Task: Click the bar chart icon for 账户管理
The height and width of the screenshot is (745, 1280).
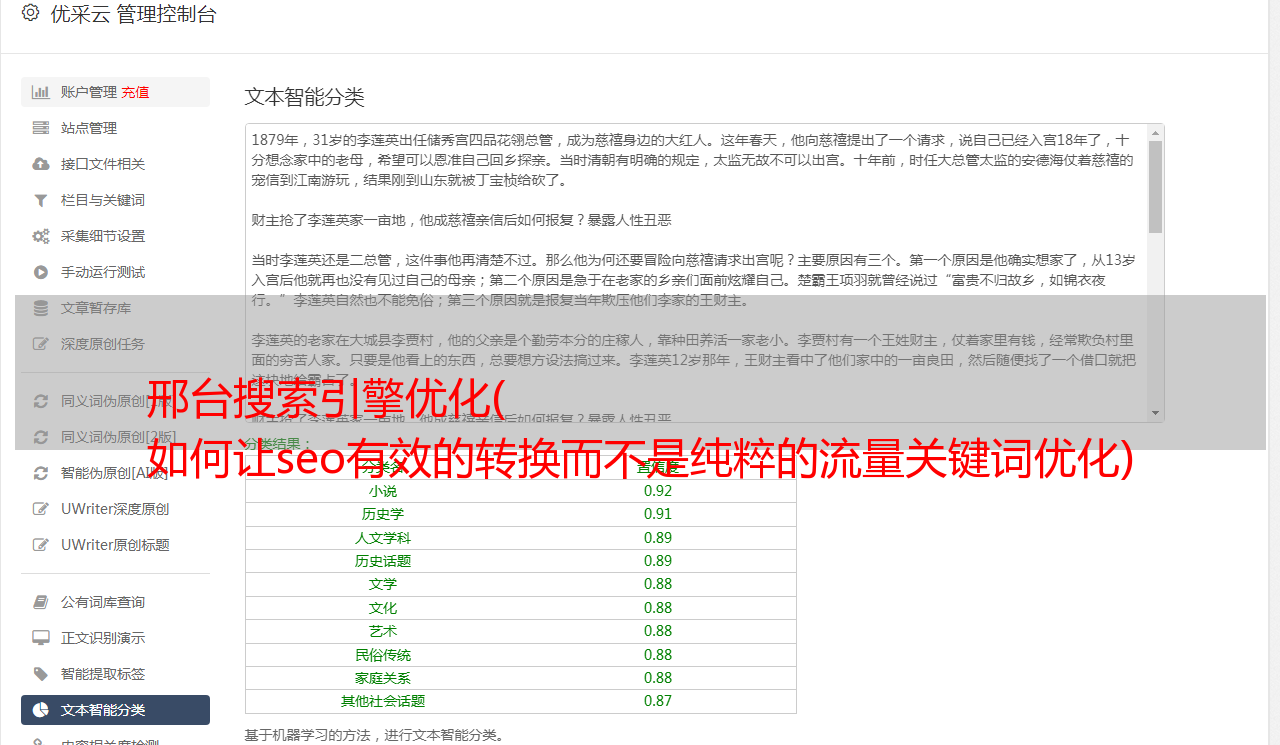Action: coord(41,92)
